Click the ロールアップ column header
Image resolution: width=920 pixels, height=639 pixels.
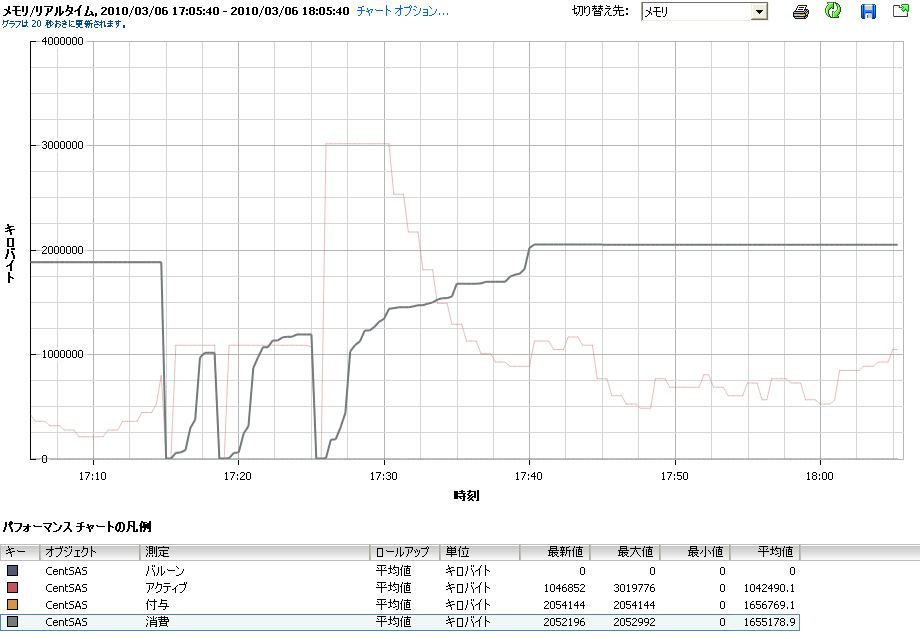(405, 552)
